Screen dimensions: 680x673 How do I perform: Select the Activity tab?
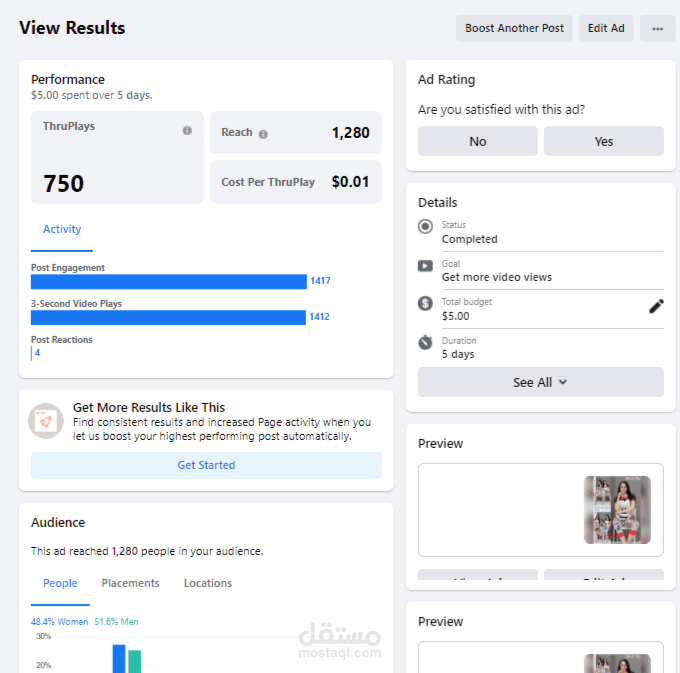point(62,229)
